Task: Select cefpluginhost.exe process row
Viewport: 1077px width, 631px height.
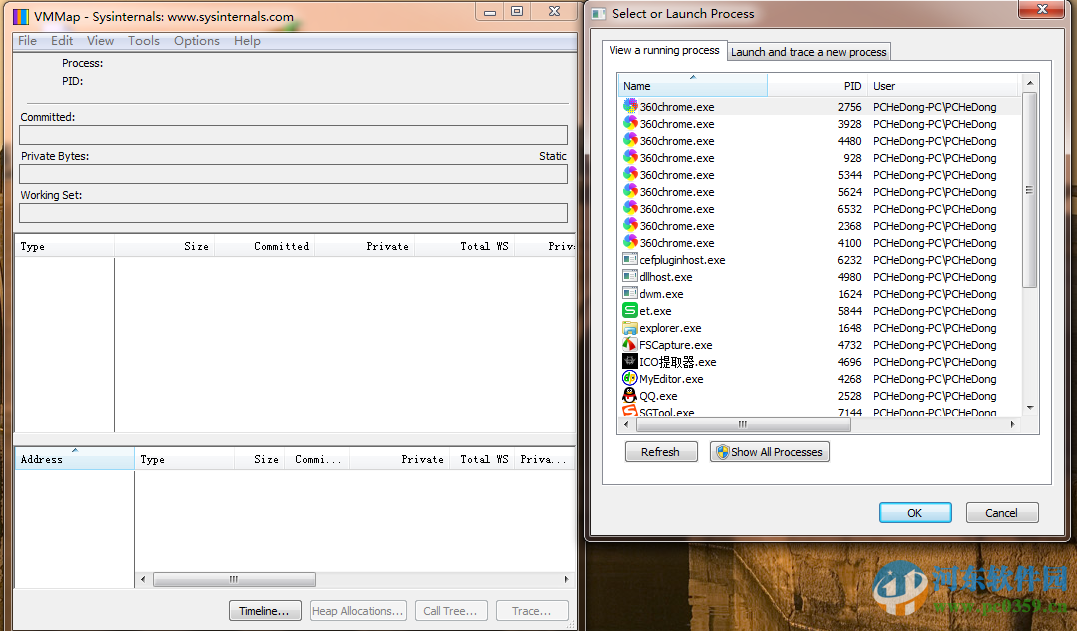Action: point(819,260)
